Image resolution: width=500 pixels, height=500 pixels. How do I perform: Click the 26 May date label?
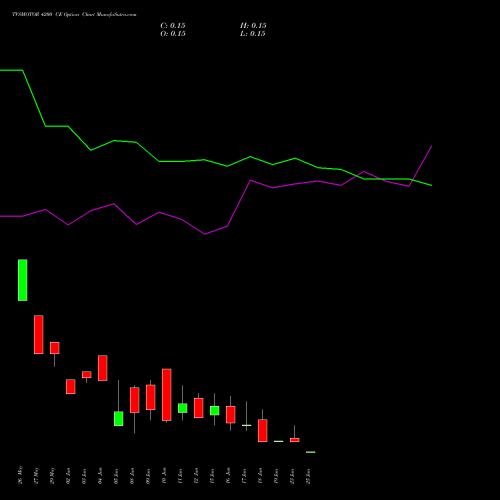pyautogui.click(x=21, y=475)
